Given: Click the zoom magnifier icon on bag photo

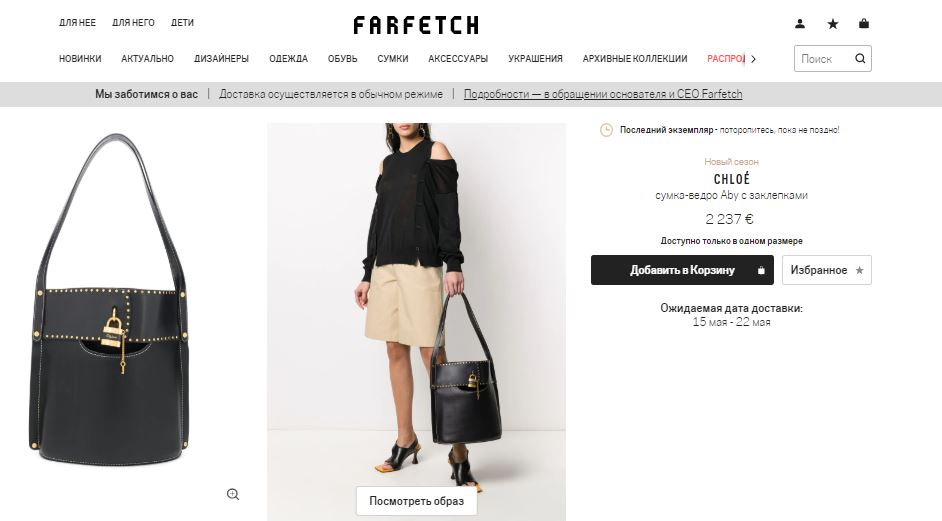Looking at the screenshot, I should [x=233, y=494].
